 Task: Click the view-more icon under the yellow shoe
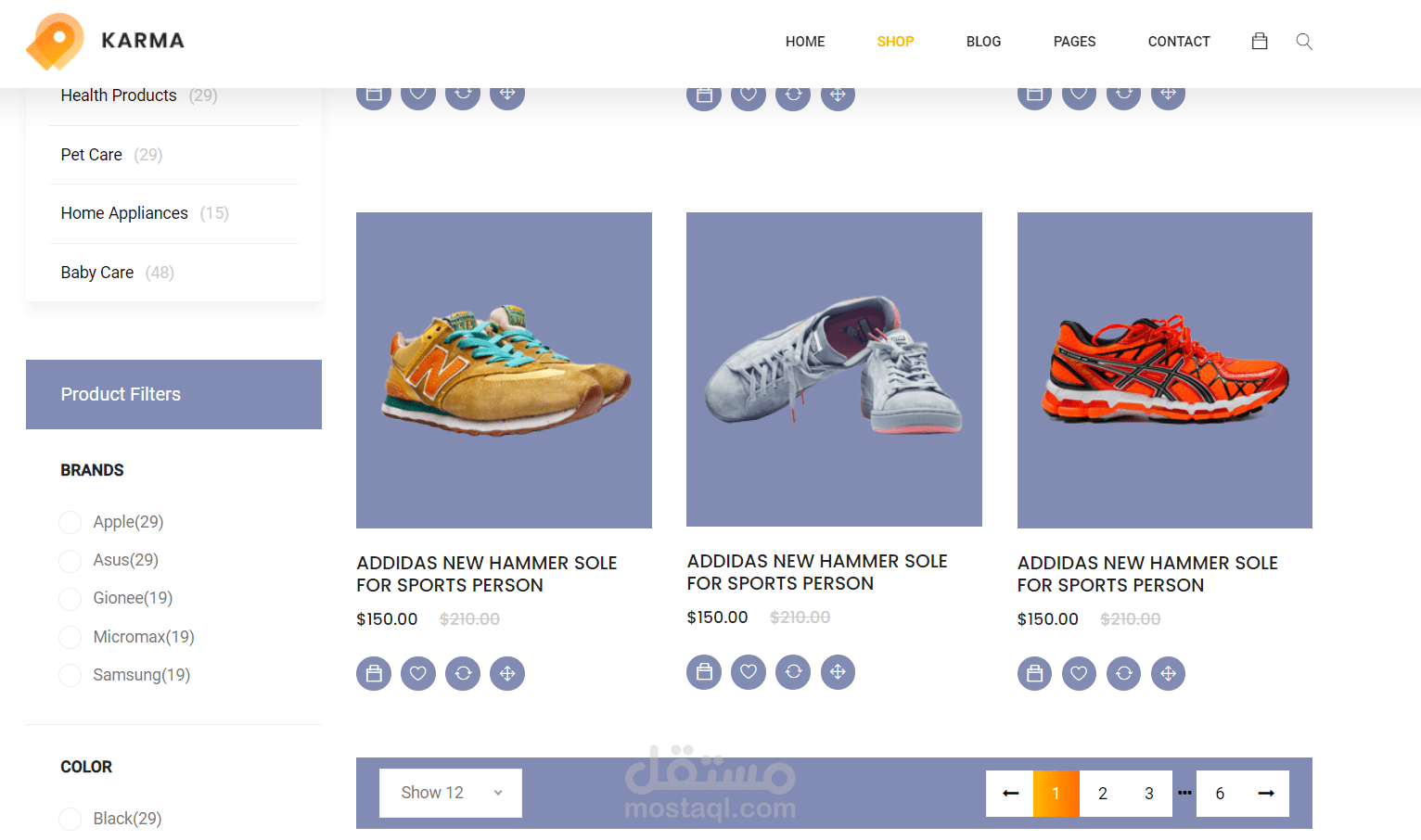[x=507, y=674]
